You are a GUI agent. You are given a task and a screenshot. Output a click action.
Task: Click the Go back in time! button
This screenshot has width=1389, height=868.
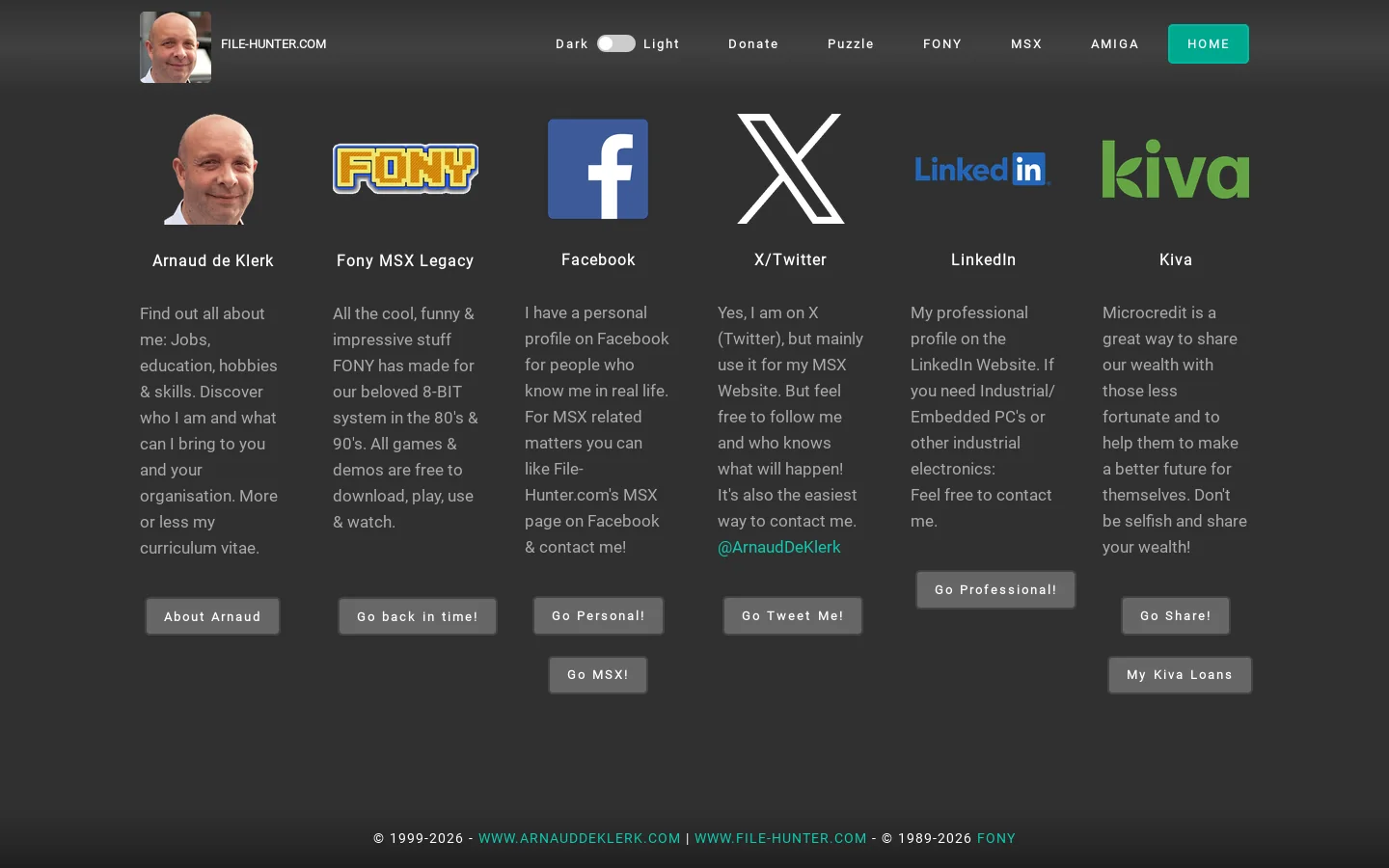tap(418, 616)
